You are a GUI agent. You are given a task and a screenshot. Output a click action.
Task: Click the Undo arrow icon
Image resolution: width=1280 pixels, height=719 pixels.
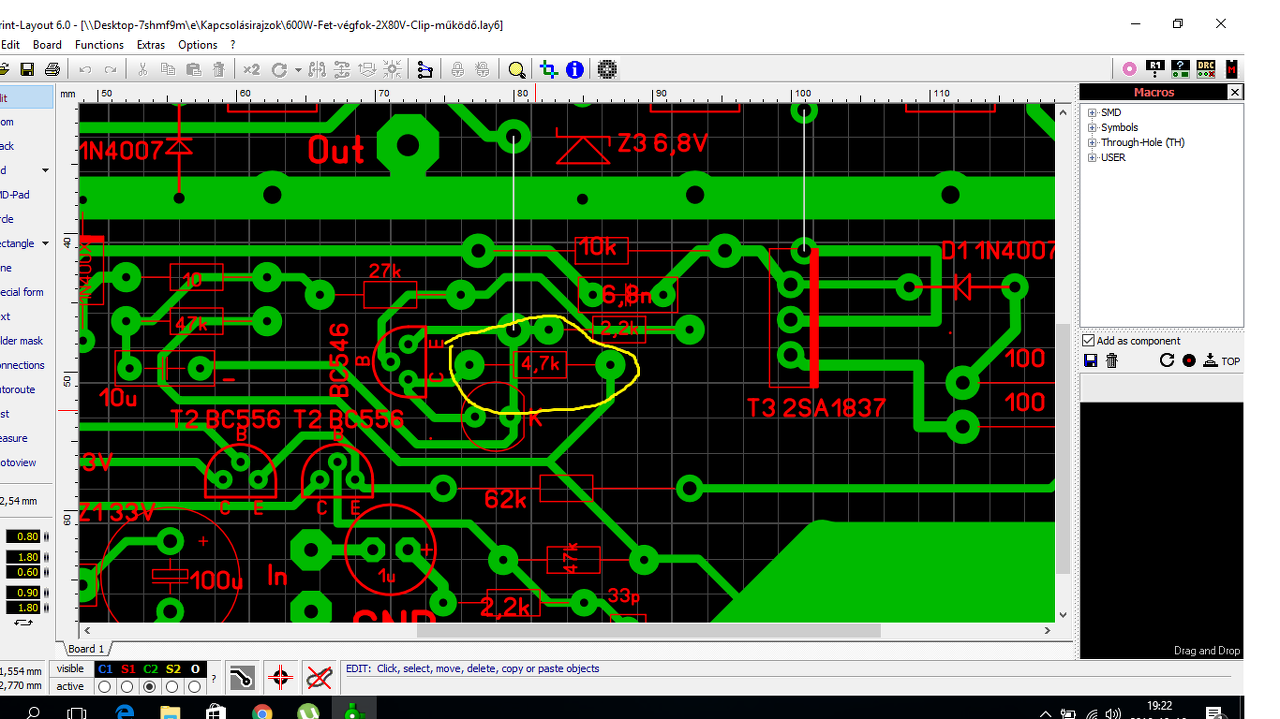(85, 70)
